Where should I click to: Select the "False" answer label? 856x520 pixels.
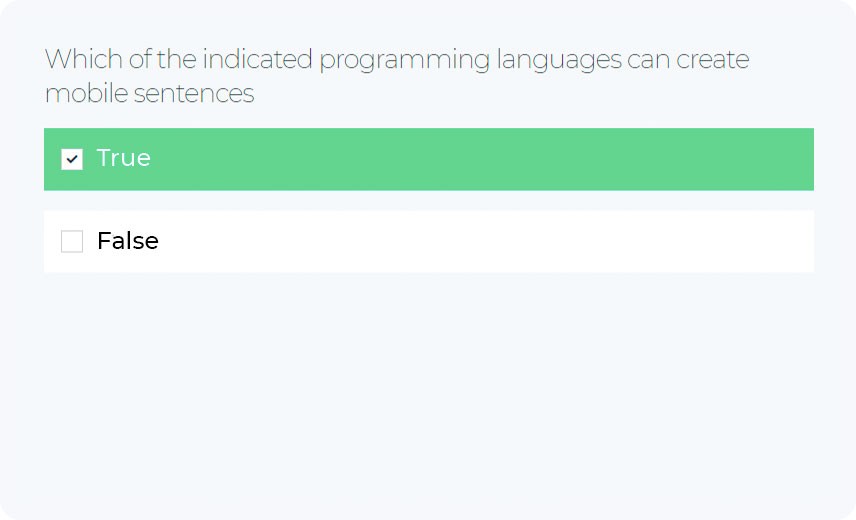coord(127,241)
